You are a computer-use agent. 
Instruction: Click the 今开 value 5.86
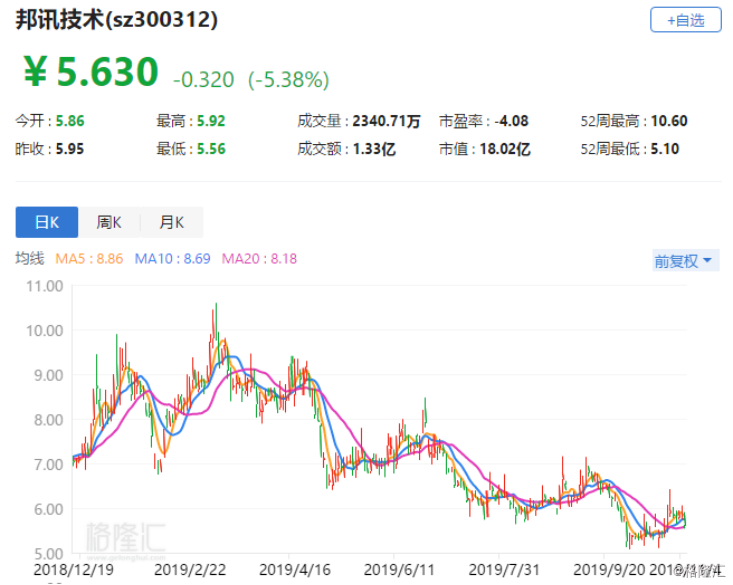(70, 121)
